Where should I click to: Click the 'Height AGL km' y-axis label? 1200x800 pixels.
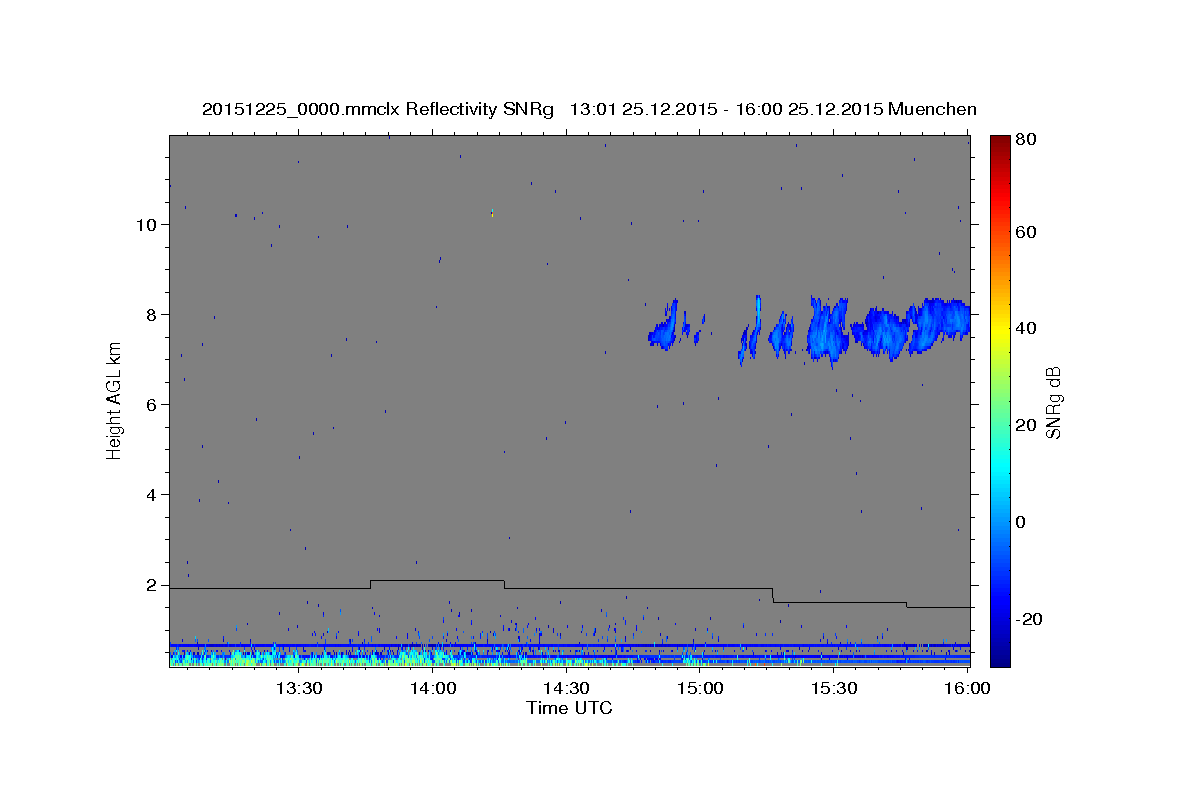pos(114,400)
